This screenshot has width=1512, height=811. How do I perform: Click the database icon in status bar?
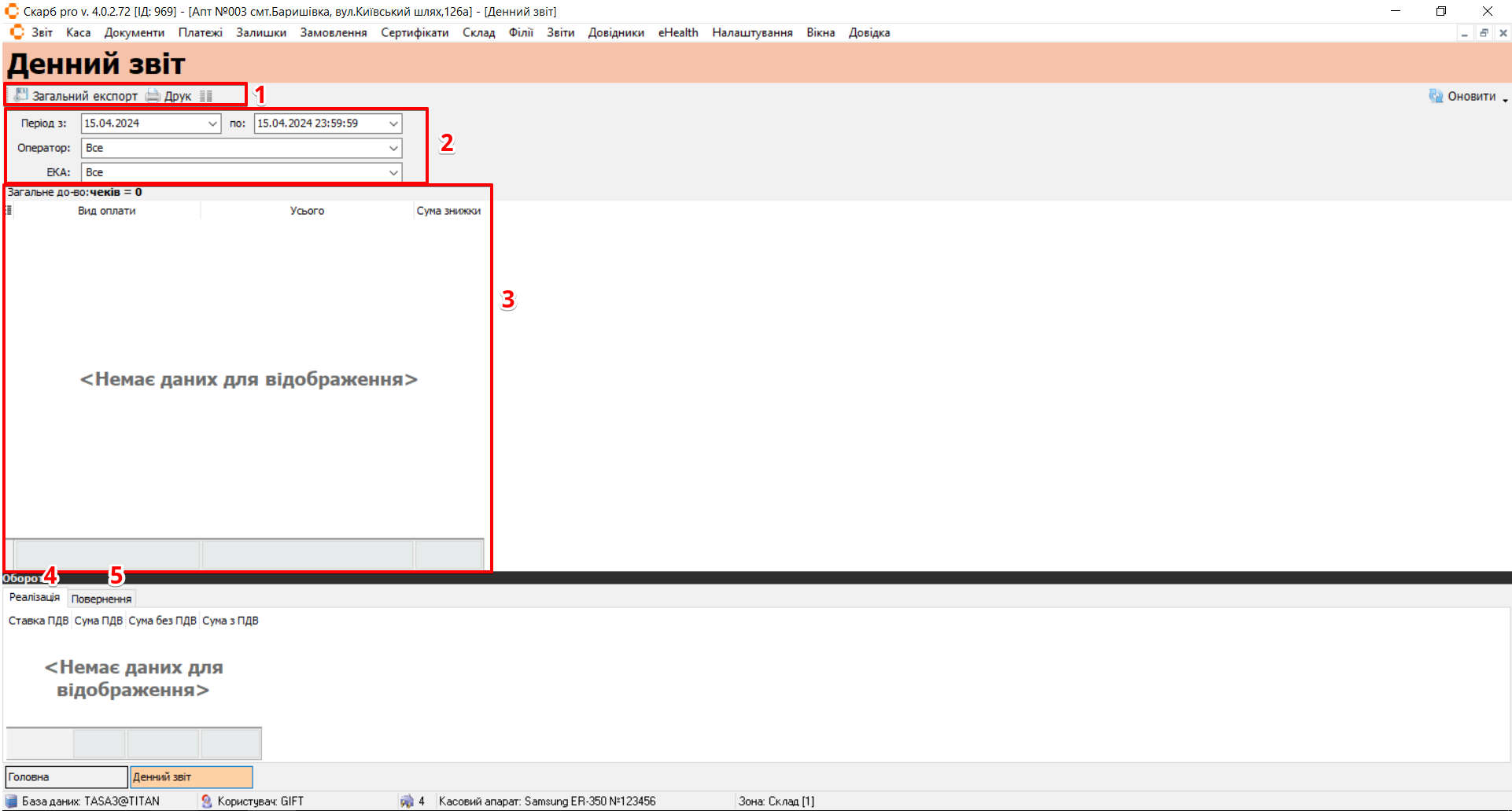(12, 801)
